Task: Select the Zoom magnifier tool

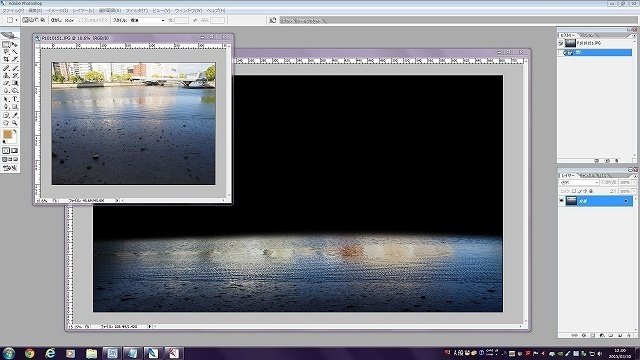Action: click(x=14, y=122)
